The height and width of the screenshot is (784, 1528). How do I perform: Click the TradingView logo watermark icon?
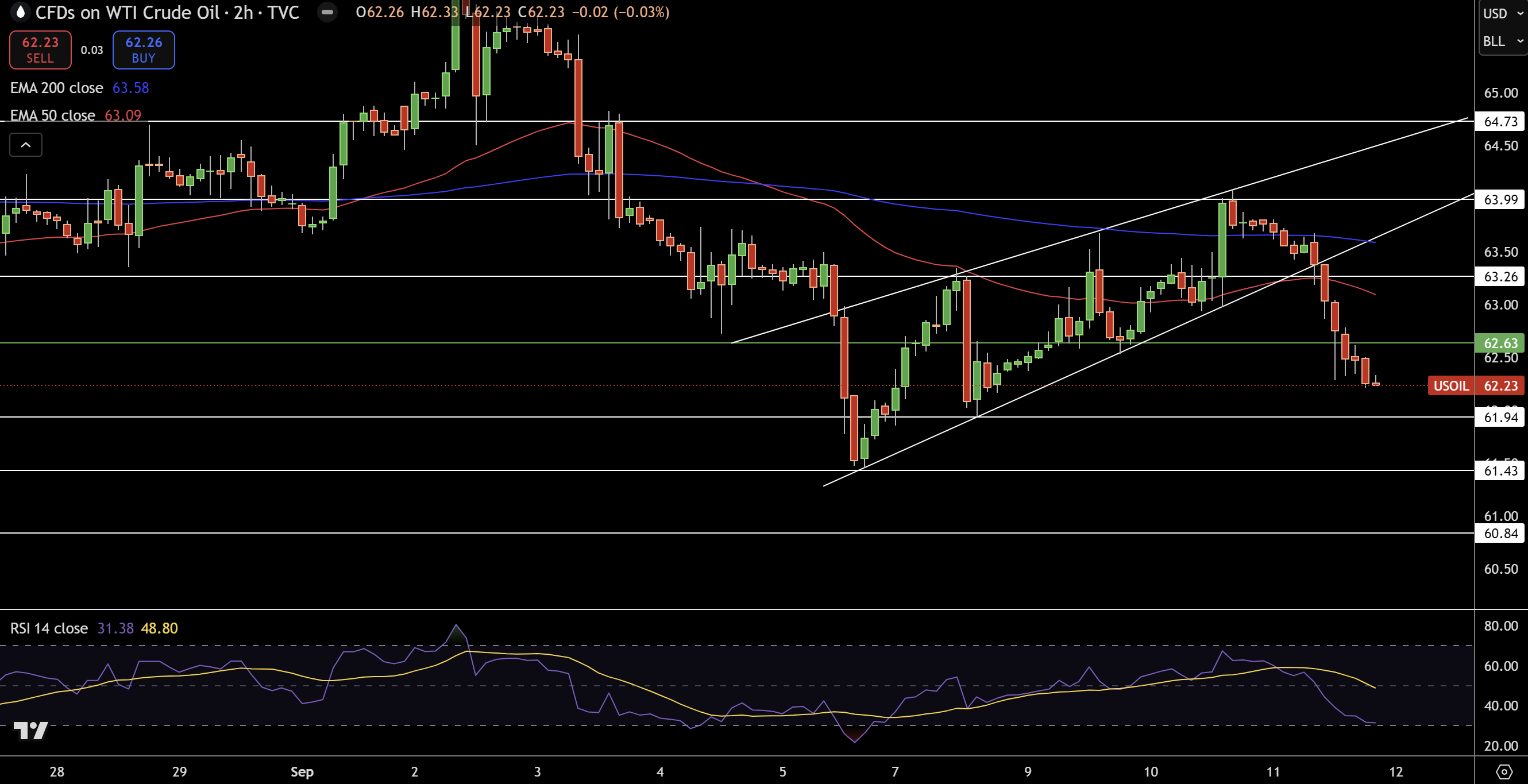coord(31,730)
